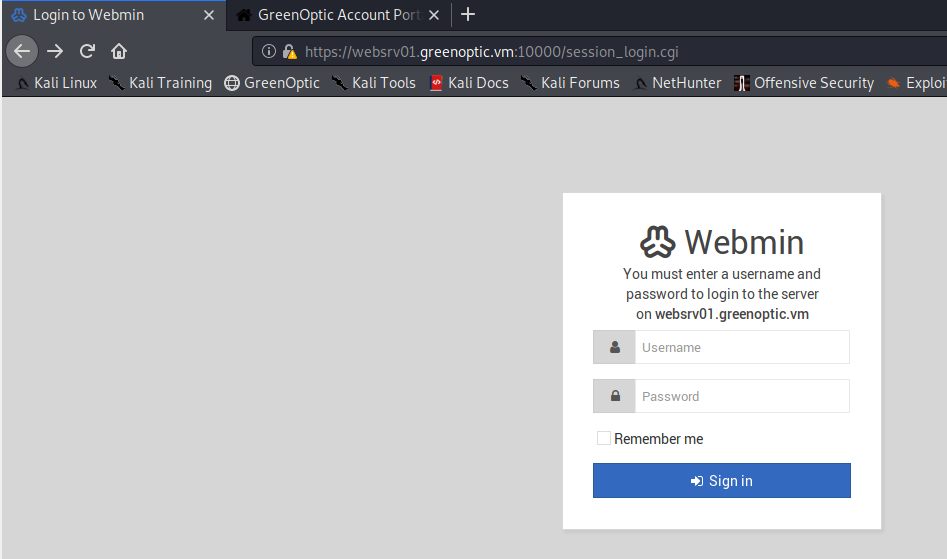Open the GreenOptic bookmark
This screenshot has width=947, height=559.
[x=272, y=83]
